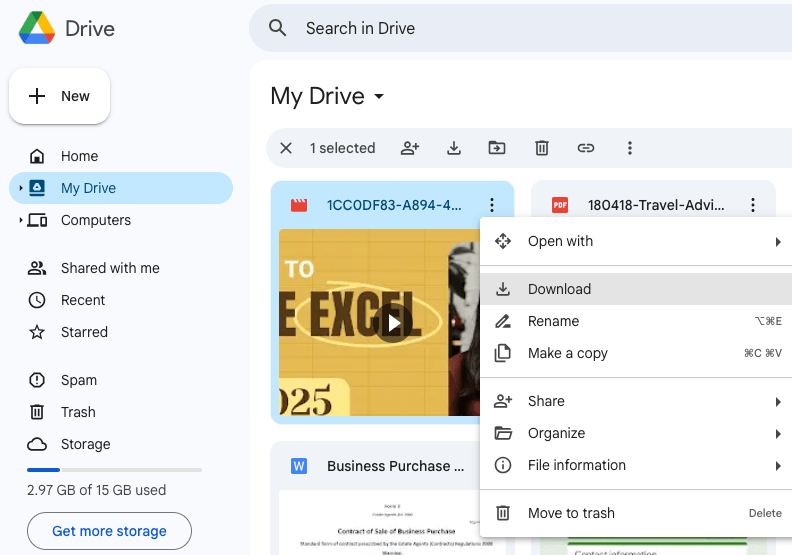Screen dimensions: 792x555
Task: Open the Share menu entry
Action: point(636,401)
